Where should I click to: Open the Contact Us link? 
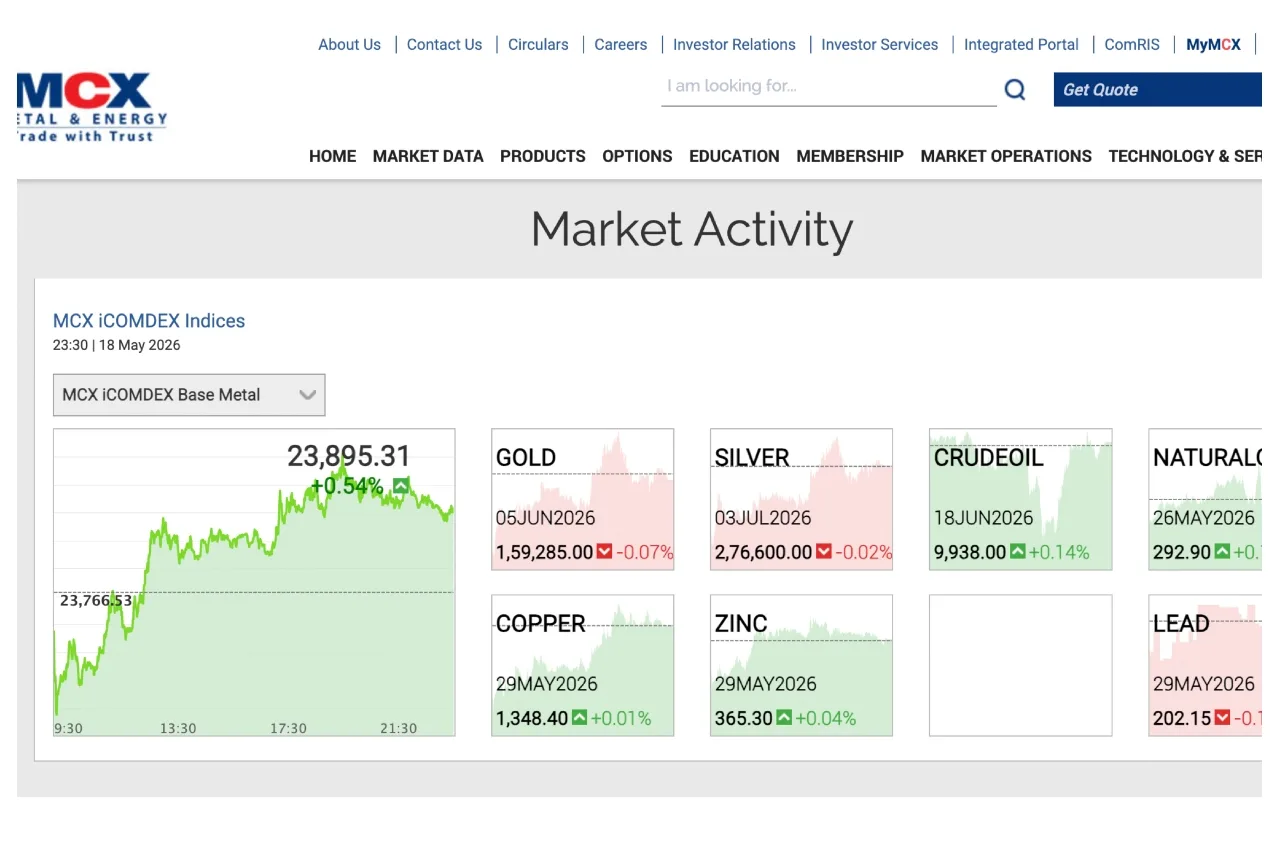click(x=444, y=45)
